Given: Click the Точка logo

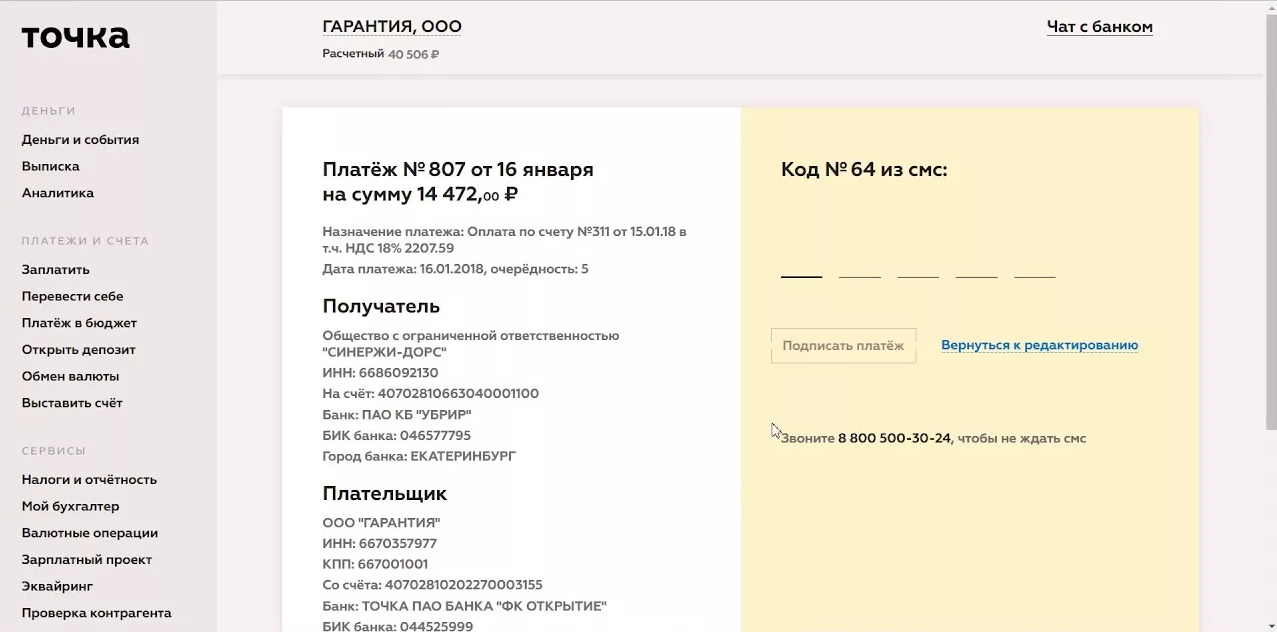Looking at the screenshot, I should pyautogui.click(x=76, y=38).
